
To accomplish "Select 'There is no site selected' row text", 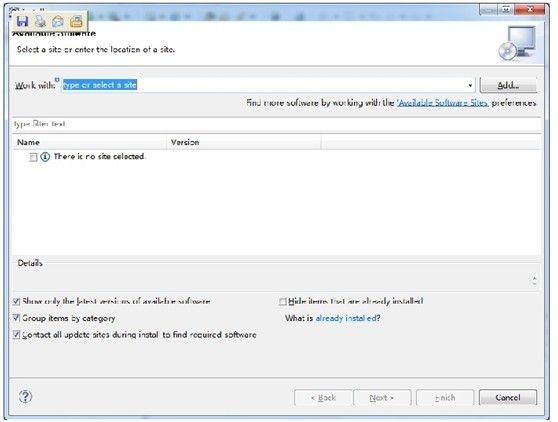I will tap(99, 157).
